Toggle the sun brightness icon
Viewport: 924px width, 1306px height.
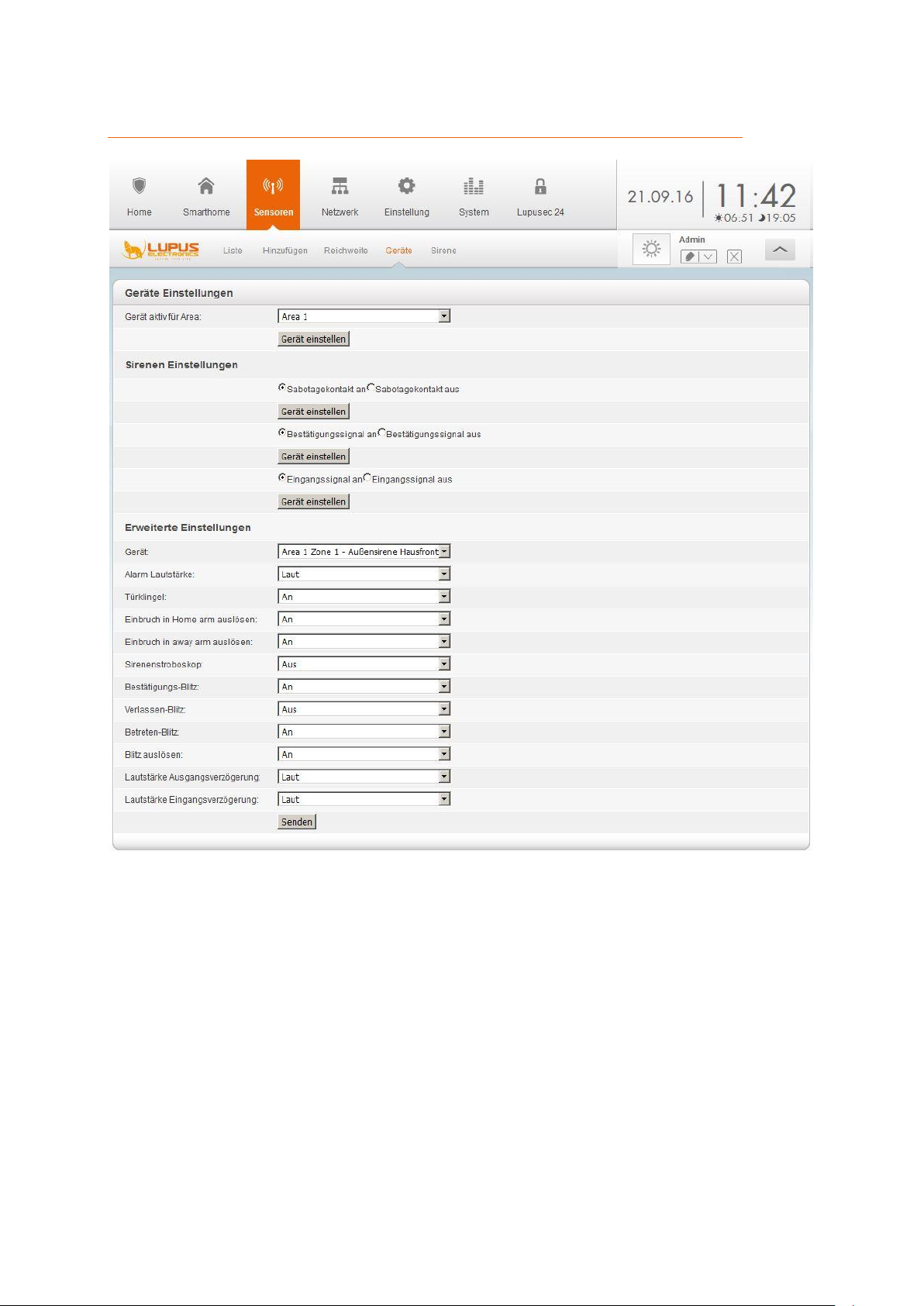651,249
